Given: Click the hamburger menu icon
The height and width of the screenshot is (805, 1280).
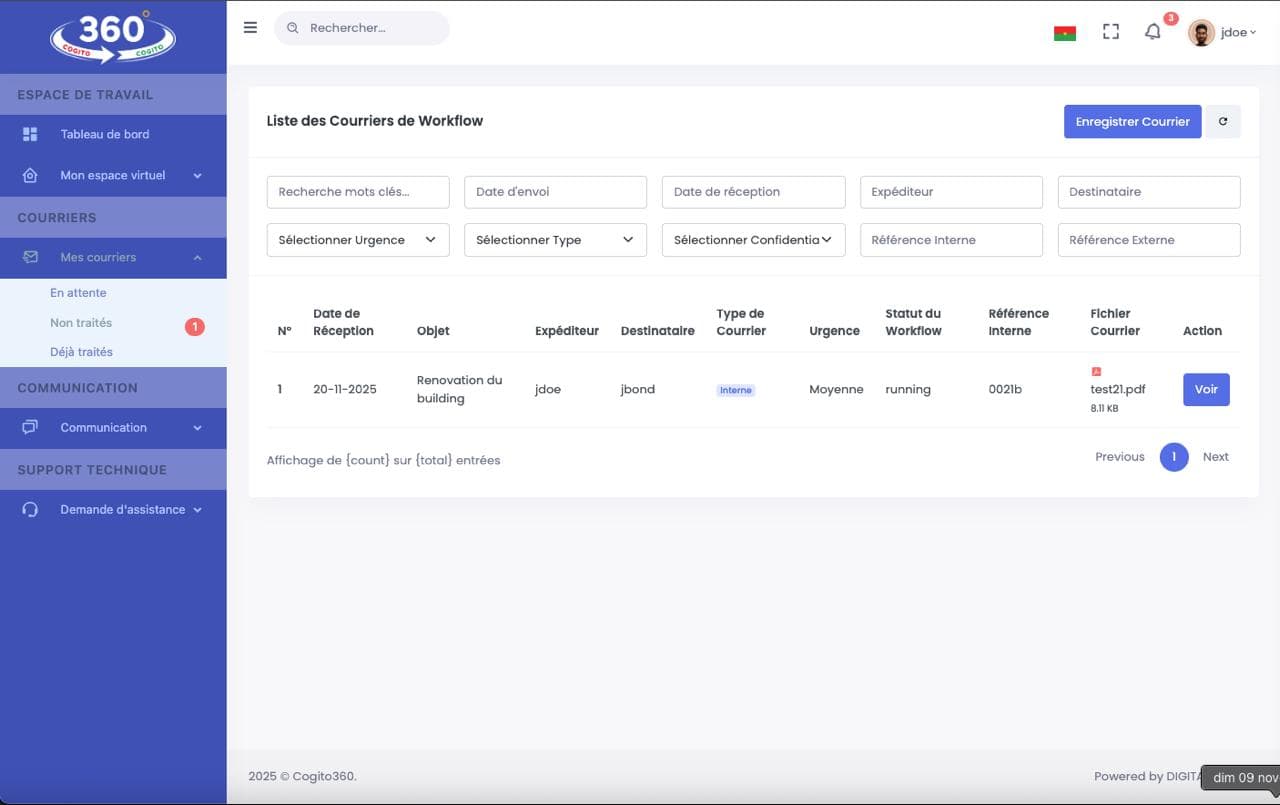Looking at the screenshot, I should 250,28.
